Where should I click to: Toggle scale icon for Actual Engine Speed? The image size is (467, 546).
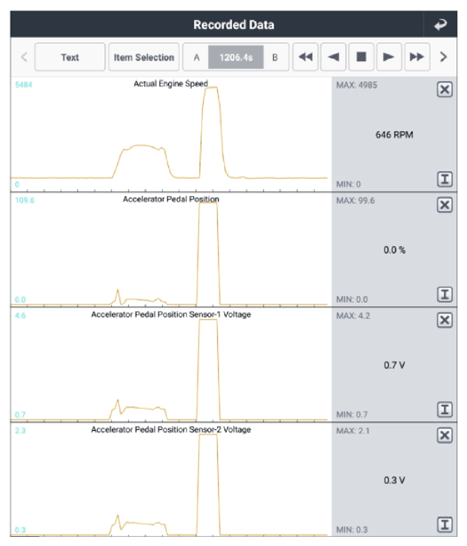pos(445,179)
